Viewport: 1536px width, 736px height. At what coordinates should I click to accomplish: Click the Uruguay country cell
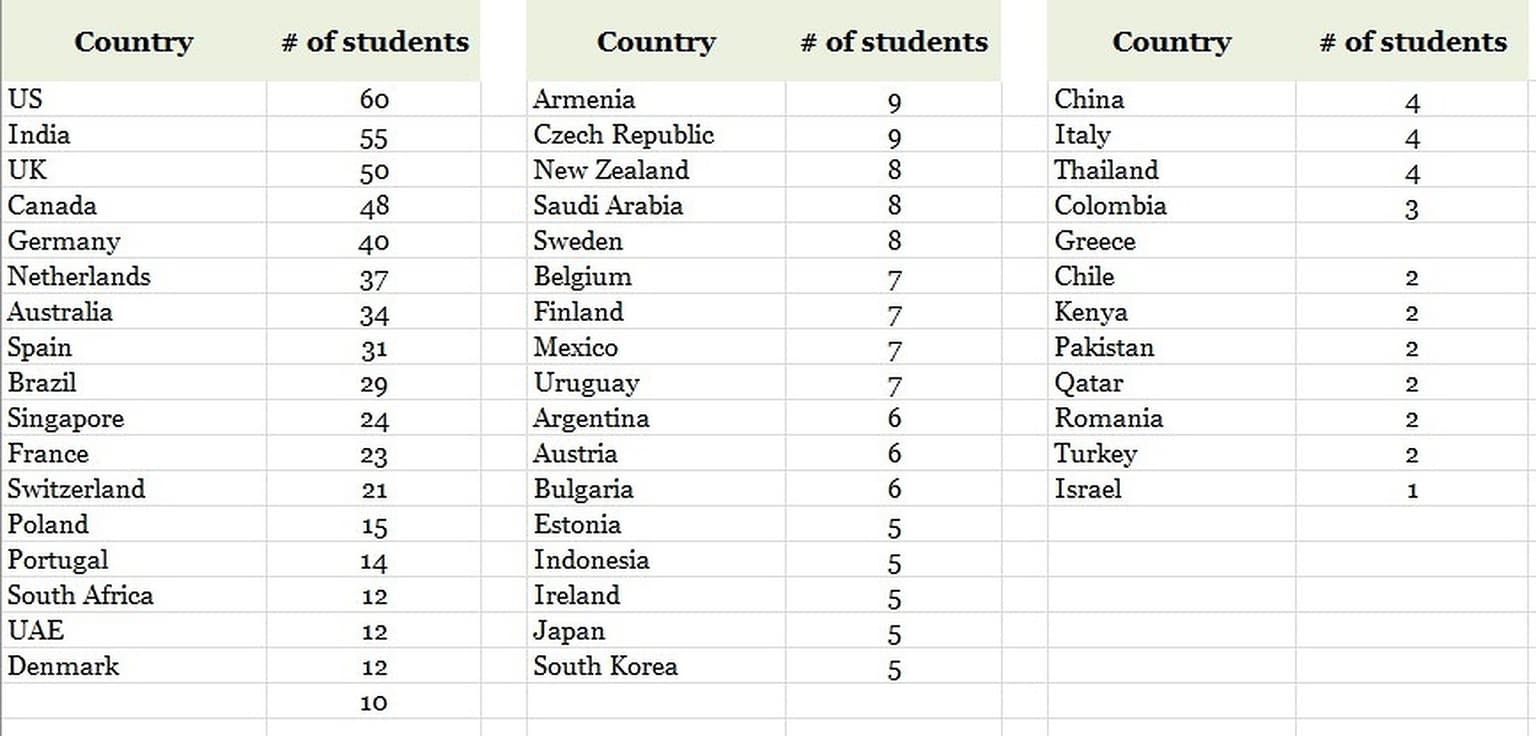tap(656, 383)
